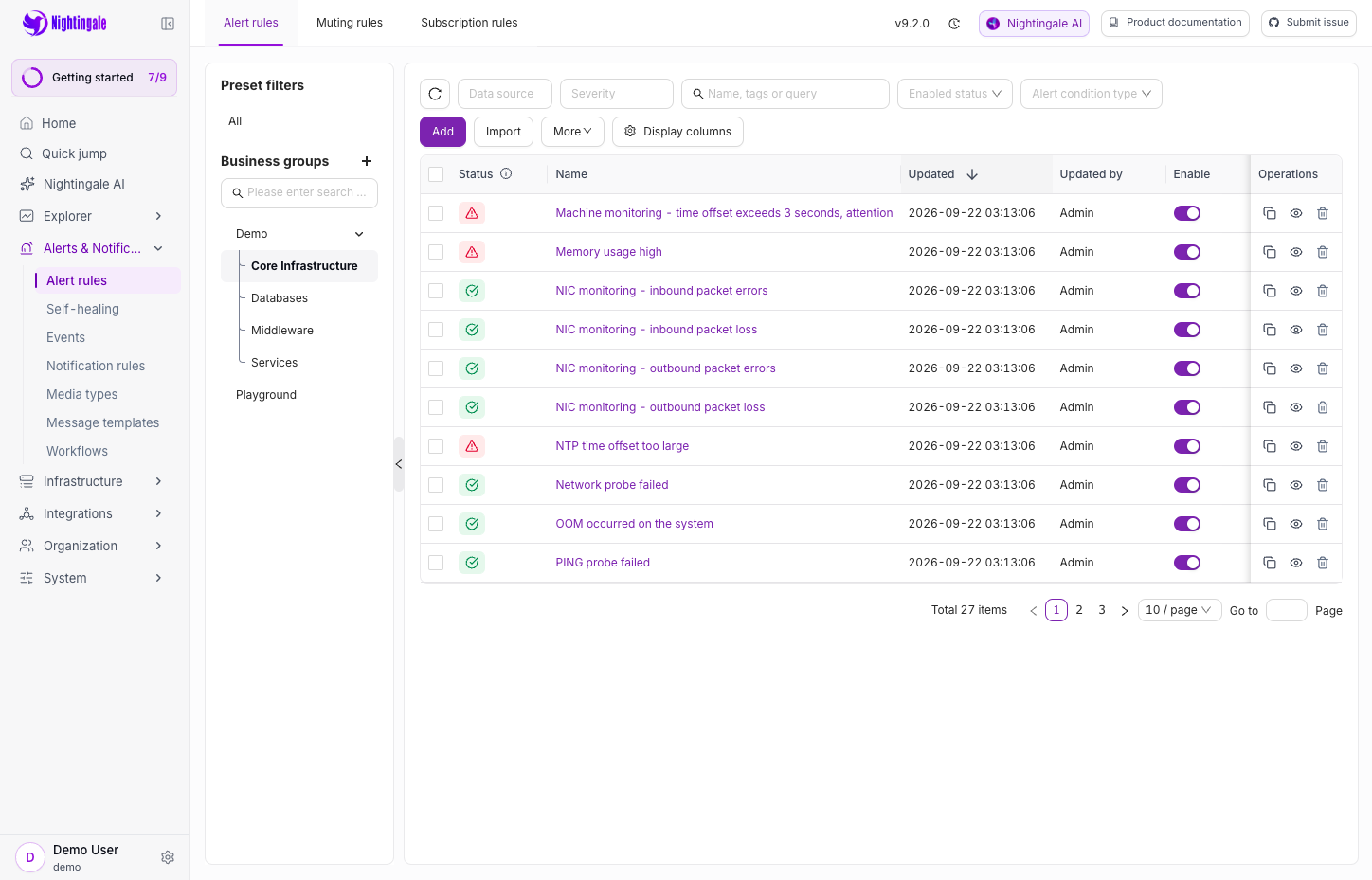Viewport: 1372px width, 880px height.
Task: Check the OOM occurred on the system row
Action: pos(436,524)
